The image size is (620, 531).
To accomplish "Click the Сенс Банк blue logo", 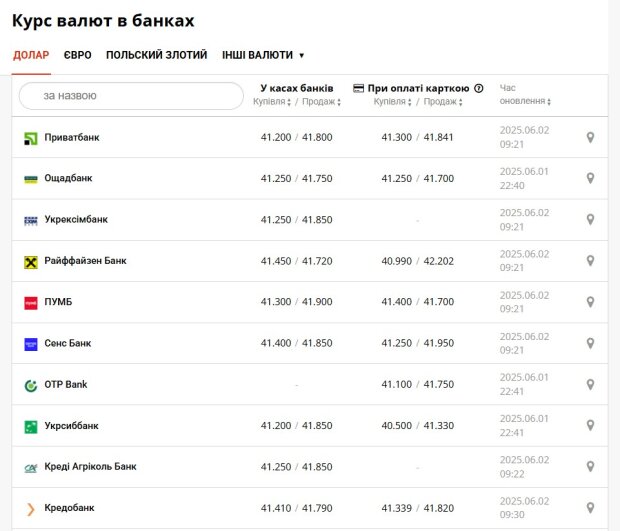I will [31, 344].
